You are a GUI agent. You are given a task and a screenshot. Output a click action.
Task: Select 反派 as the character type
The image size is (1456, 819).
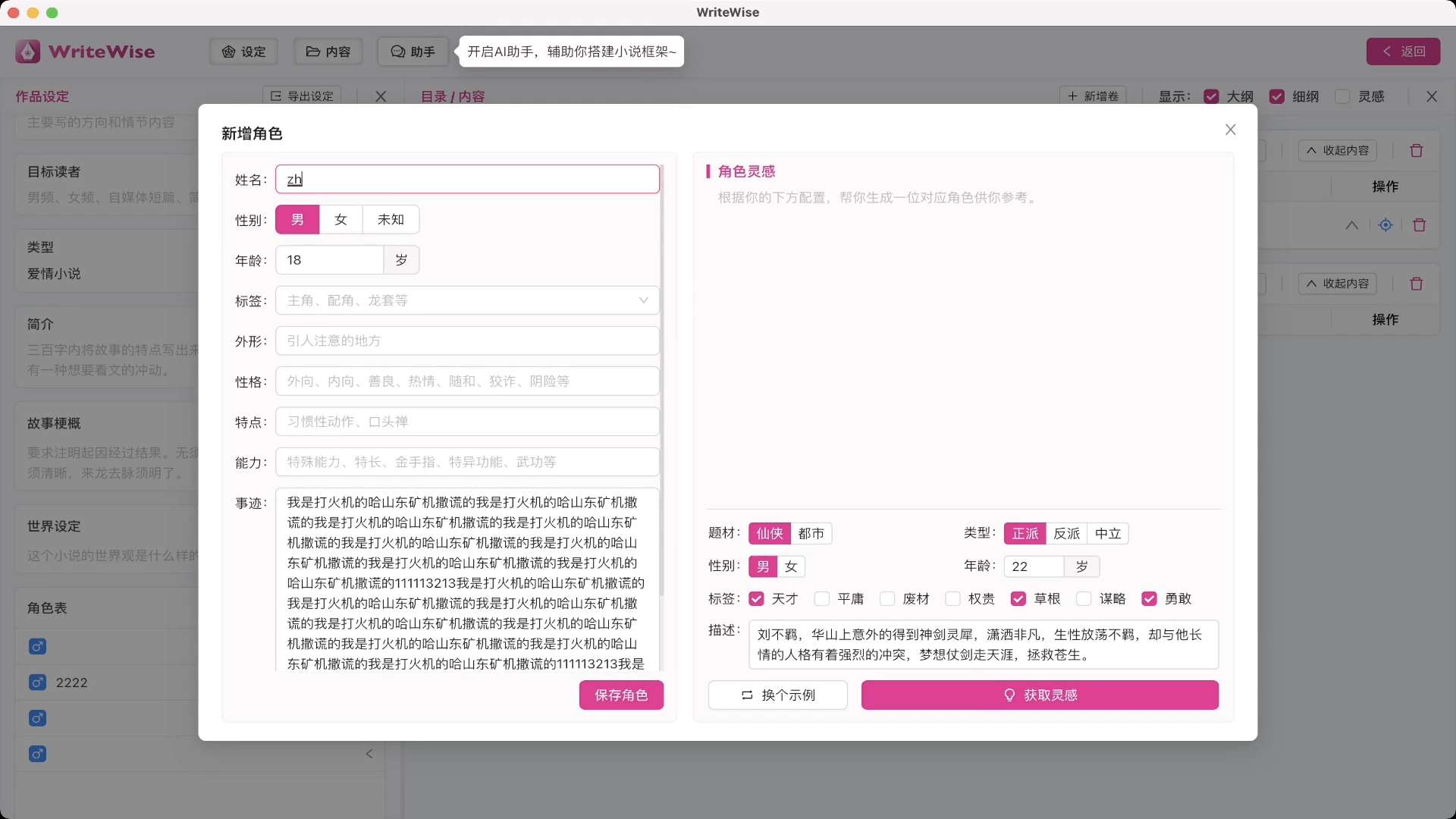[x=1066, y=534]
